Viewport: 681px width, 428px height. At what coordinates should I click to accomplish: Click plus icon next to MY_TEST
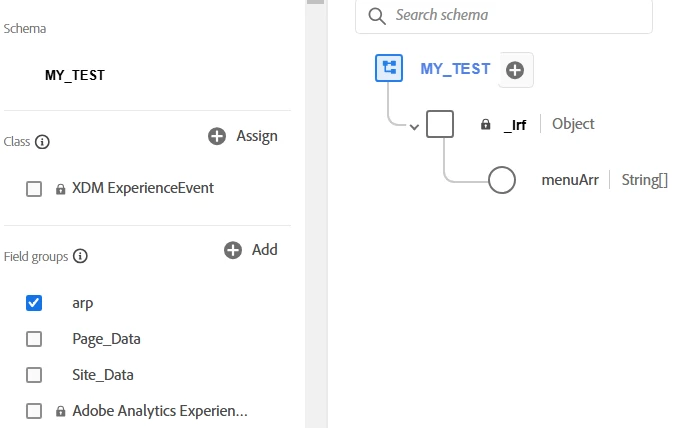515,70
